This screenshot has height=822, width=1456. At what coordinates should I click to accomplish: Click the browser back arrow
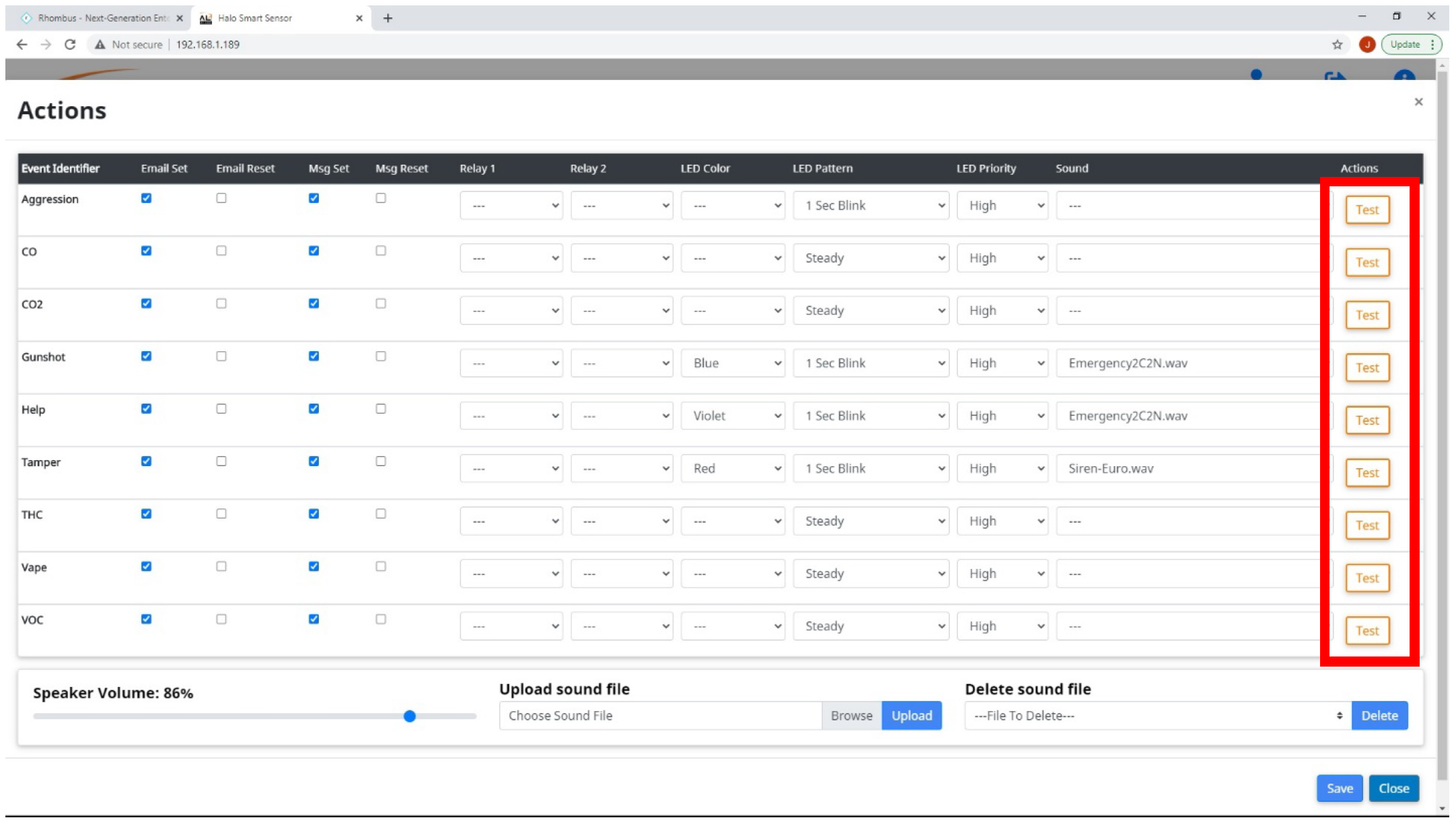22,44
